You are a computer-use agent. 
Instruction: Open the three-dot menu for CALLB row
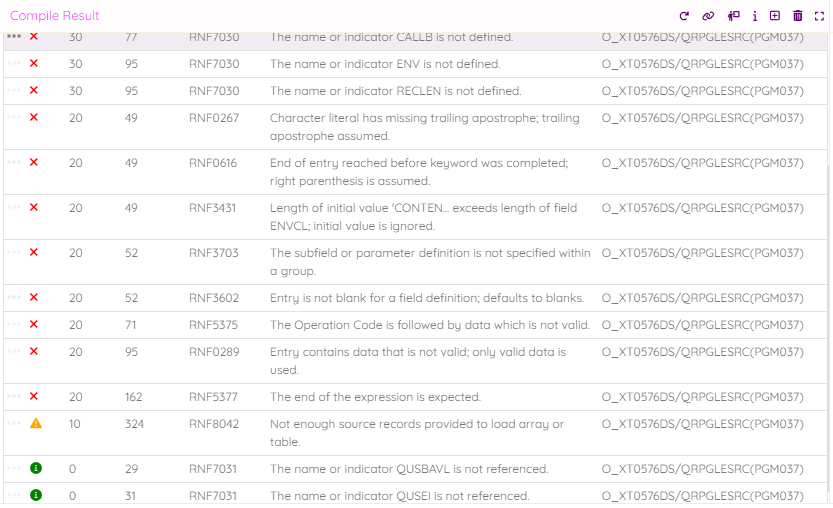coord(14,37)
